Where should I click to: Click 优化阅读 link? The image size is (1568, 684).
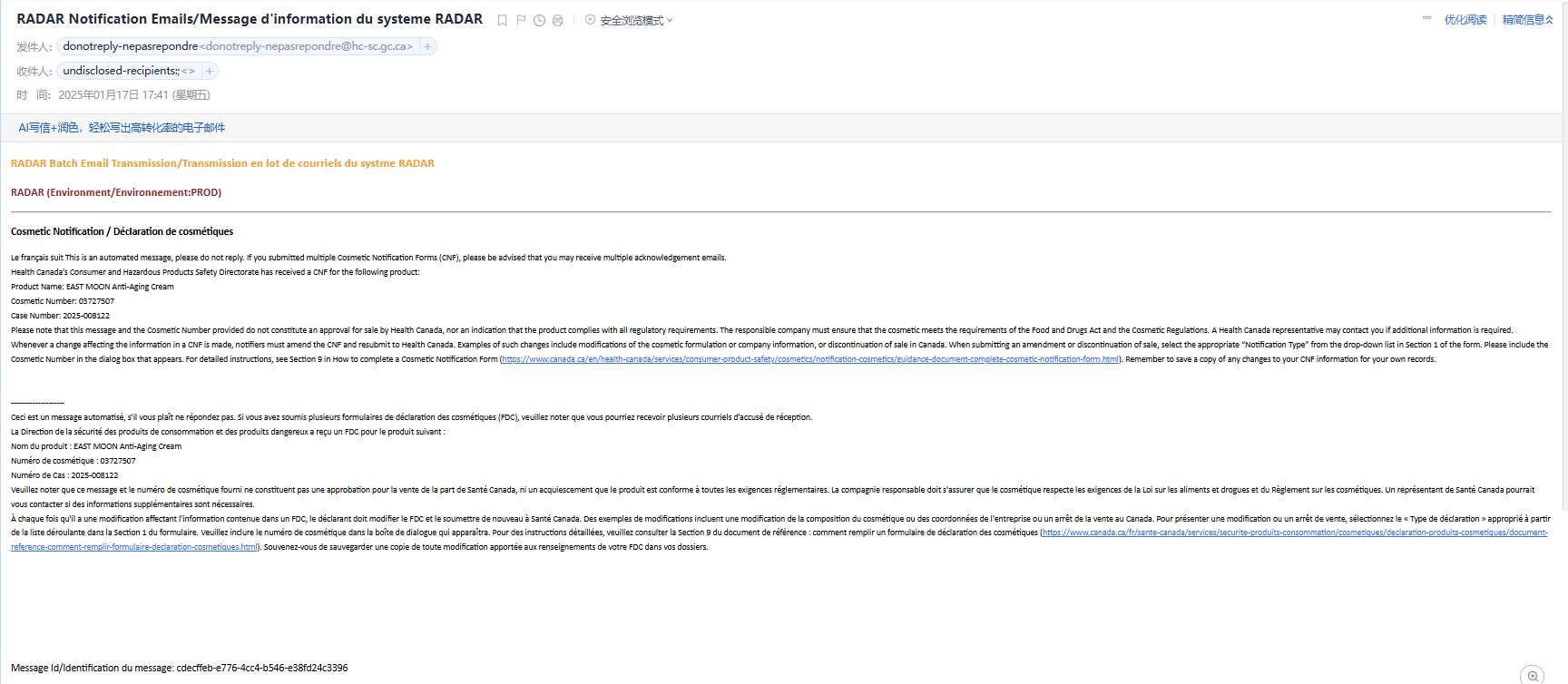[x=1465, y=19]
